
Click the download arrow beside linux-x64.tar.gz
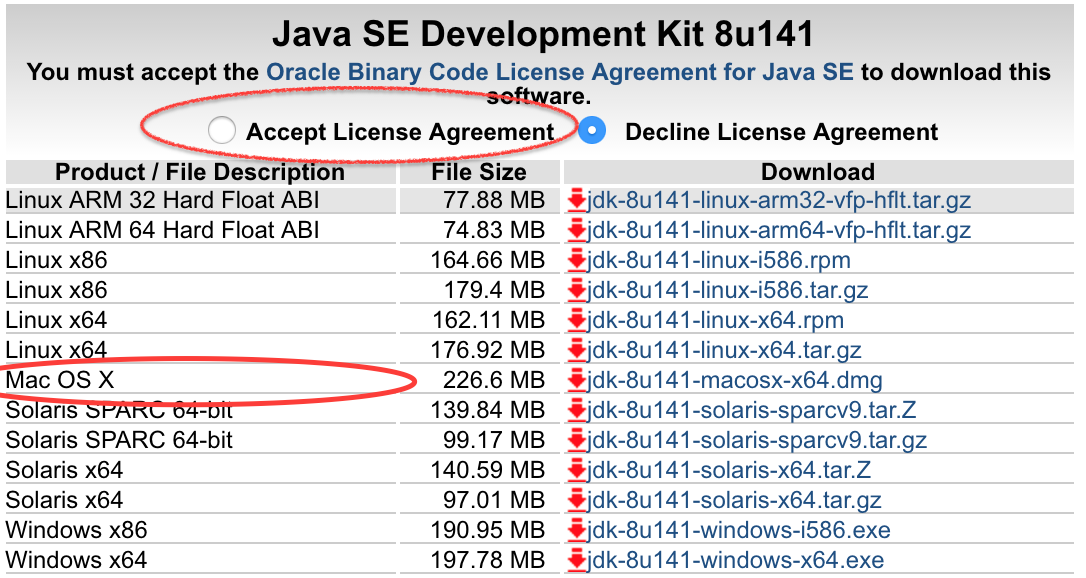[576, 350]
